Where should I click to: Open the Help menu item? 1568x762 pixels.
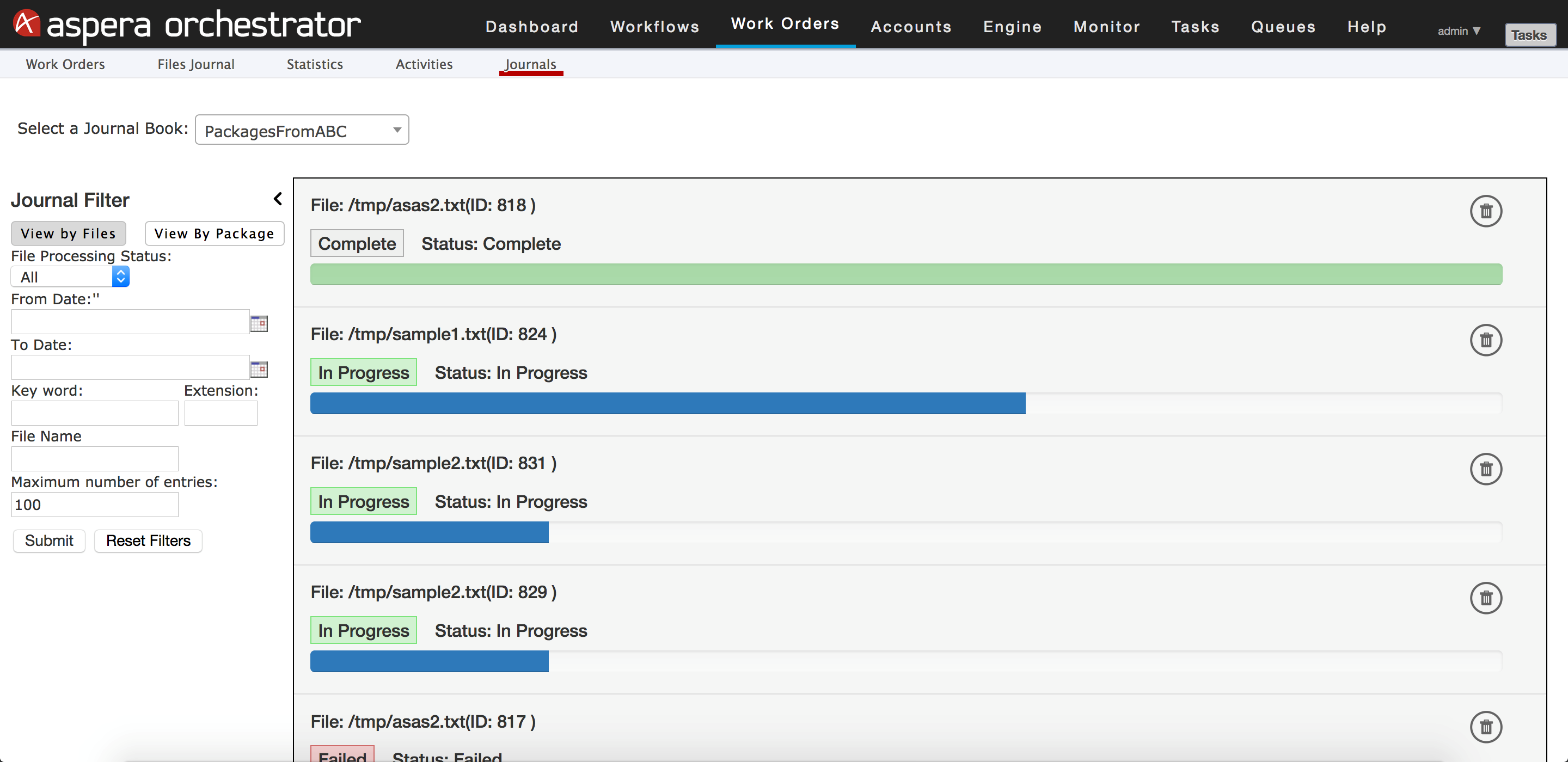[1367, 27]
